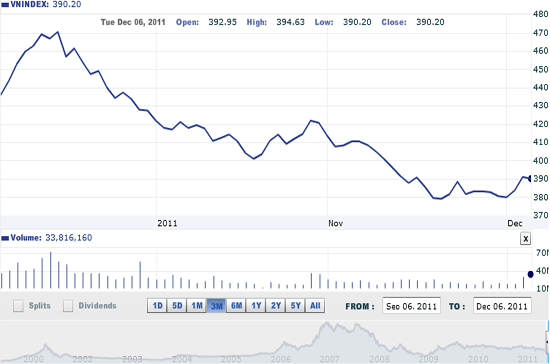This screenshot has height=364, width=550.
Task: Click the range slider handle in overview
Action: click(547, 341)
